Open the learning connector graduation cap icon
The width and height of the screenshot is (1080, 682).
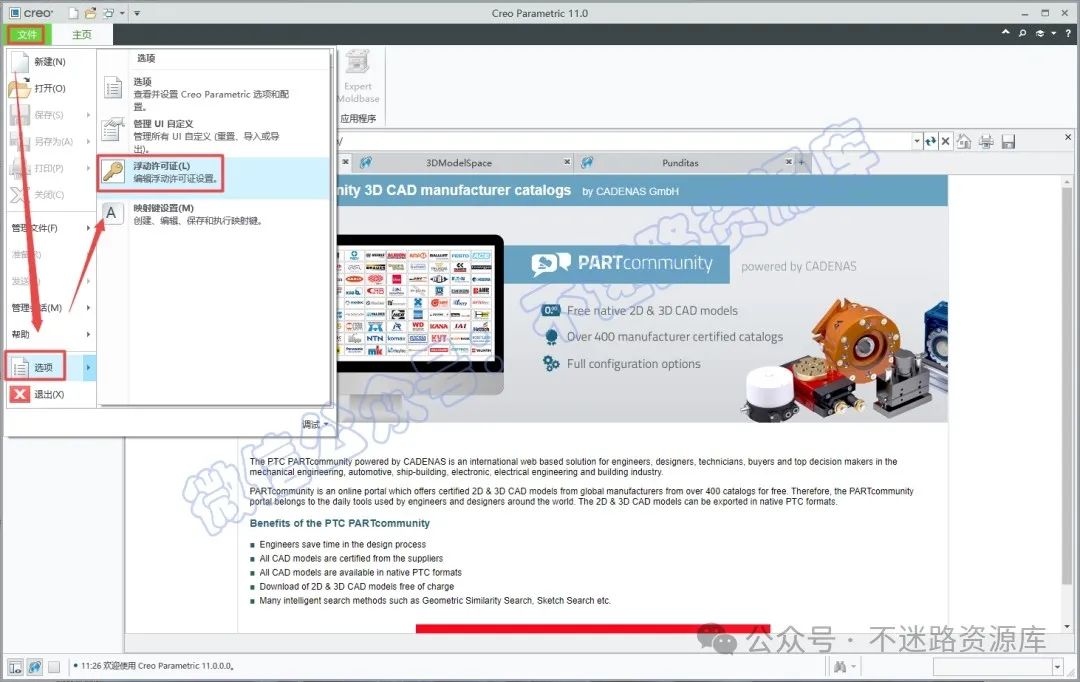(1040, 33)
